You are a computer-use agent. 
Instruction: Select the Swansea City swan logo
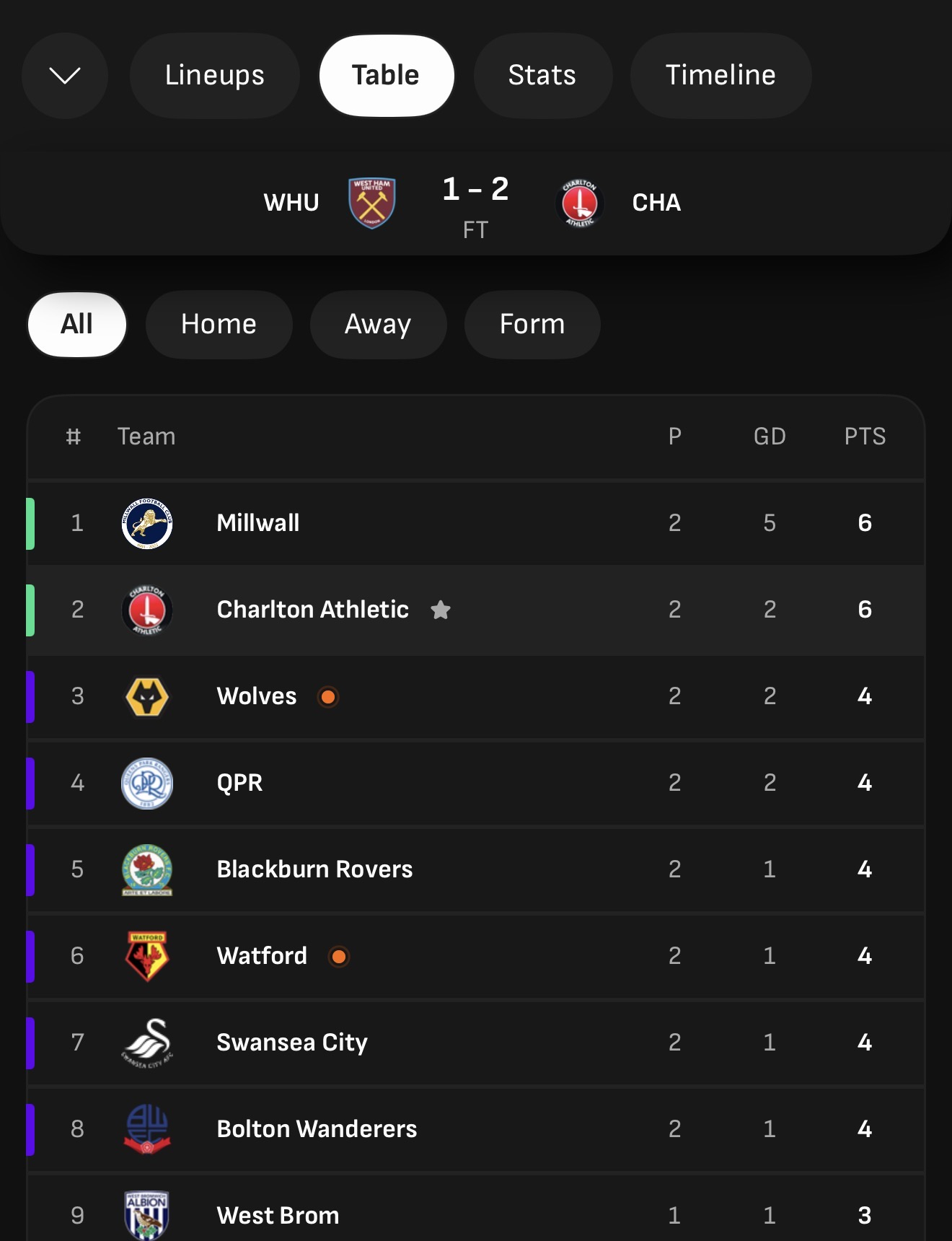[x=147, y=1043]
